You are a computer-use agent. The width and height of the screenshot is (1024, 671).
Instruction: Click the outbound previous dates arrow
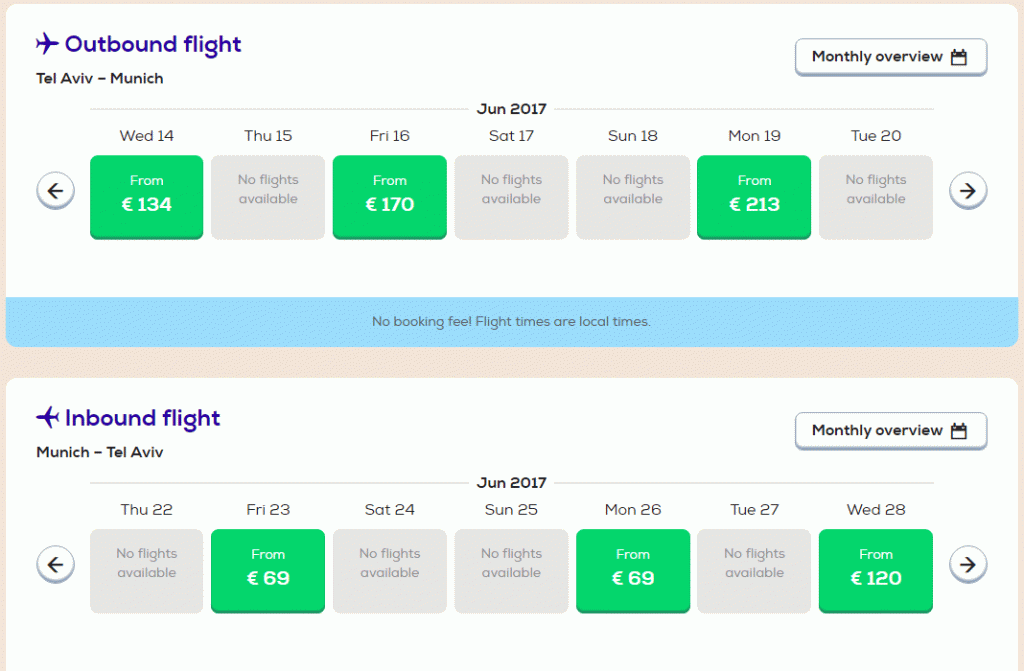(x=56, y=191)
